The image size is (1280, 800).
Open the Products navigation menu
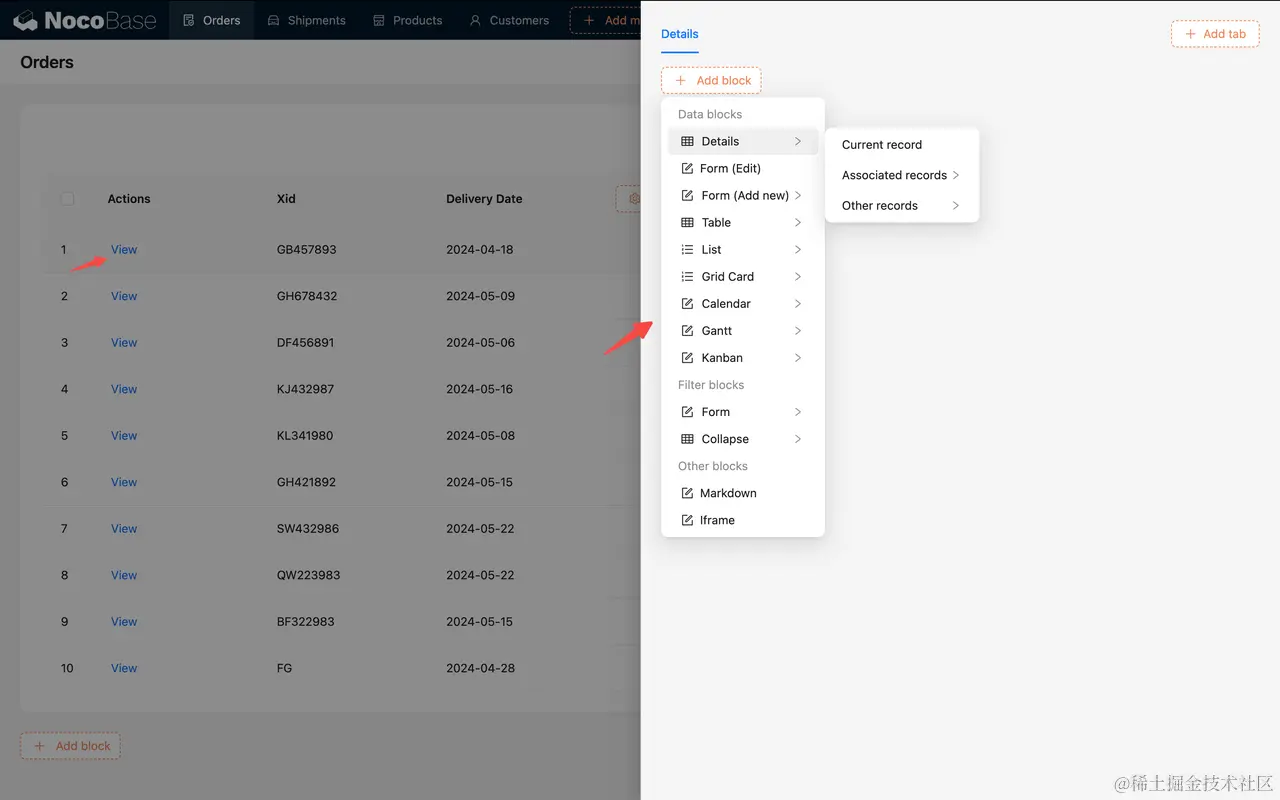407,20
